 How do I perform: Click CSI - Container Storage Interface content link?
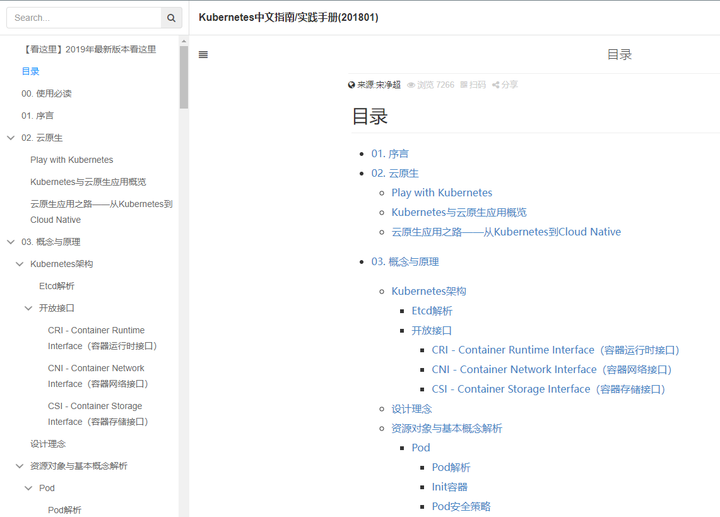549,389
